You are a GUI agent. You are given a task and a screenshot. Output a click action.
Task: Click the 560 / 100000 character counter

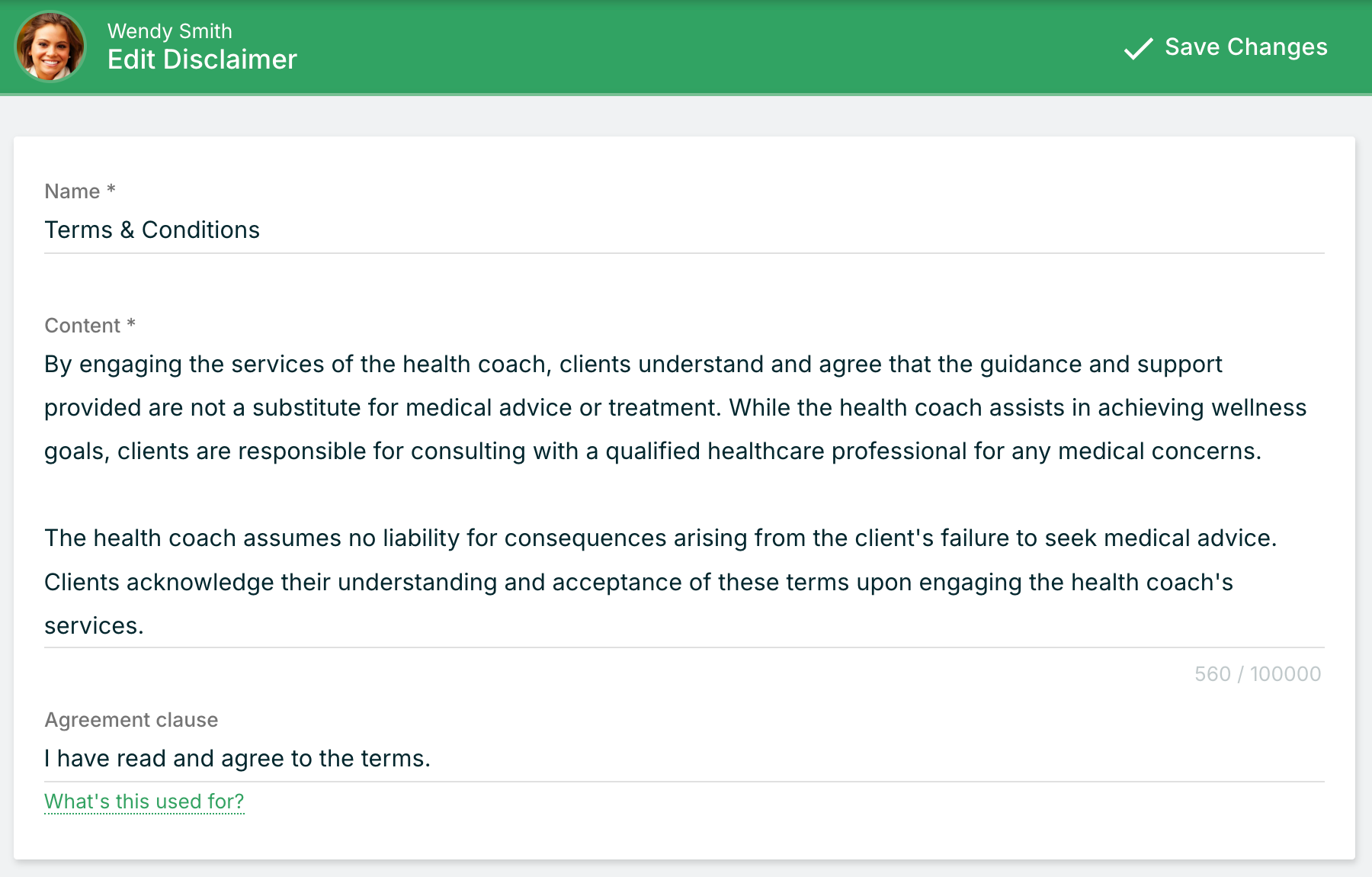pyautogui.click(x=1258, y=674)
